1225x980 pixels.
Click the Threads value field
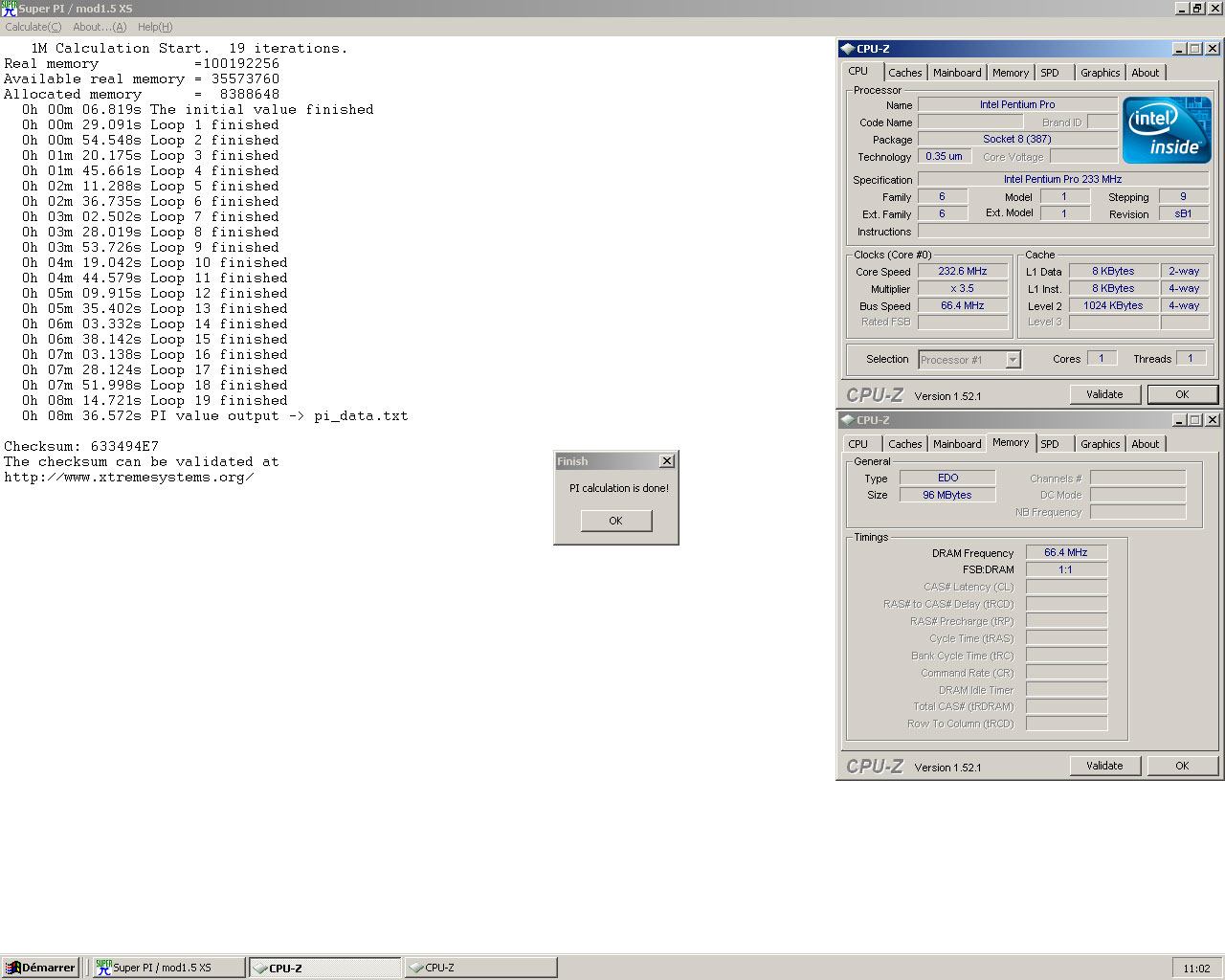click(x=1191, y=358)
